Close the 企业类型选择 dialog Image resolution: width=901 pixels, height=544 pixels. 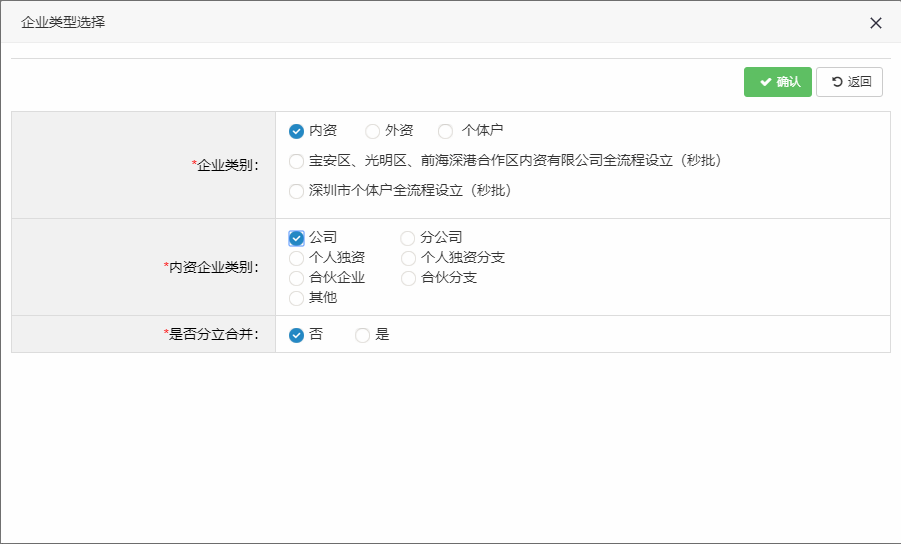[875, 23]
